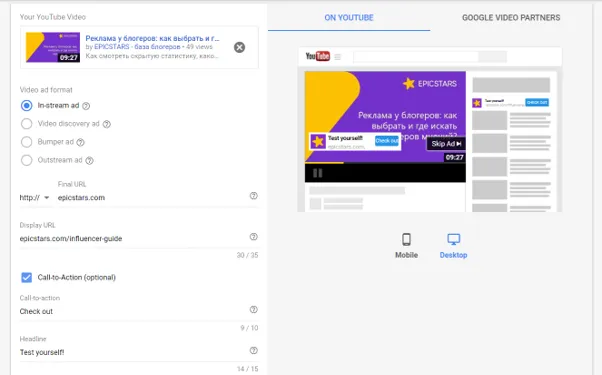
Task: Pause the preview video
Action: click(318, 173)
